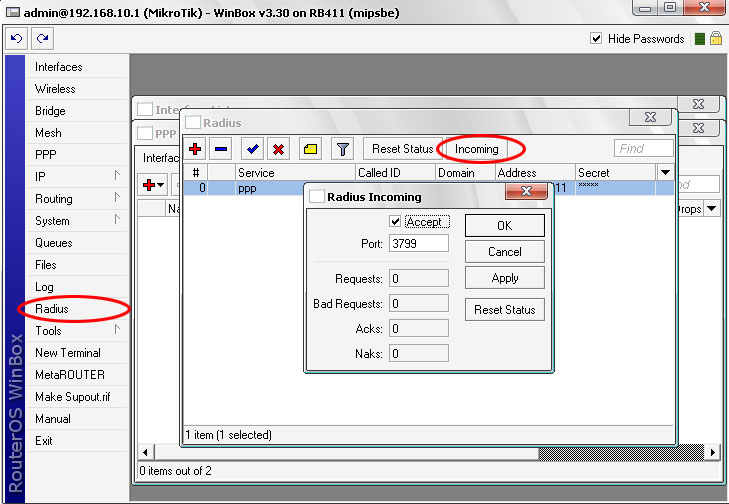Expand the IP submenu arrow
The image size is (729, 504).
(x=117, y=175)
